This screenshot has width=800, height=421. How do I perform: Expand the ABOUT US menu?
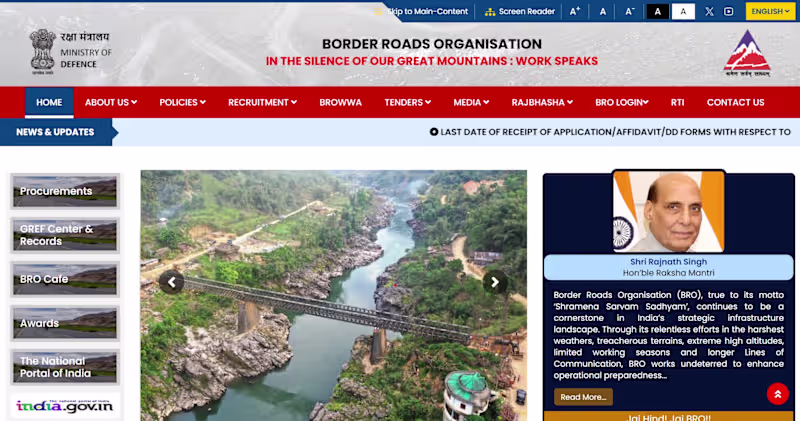tap(111, 102)
